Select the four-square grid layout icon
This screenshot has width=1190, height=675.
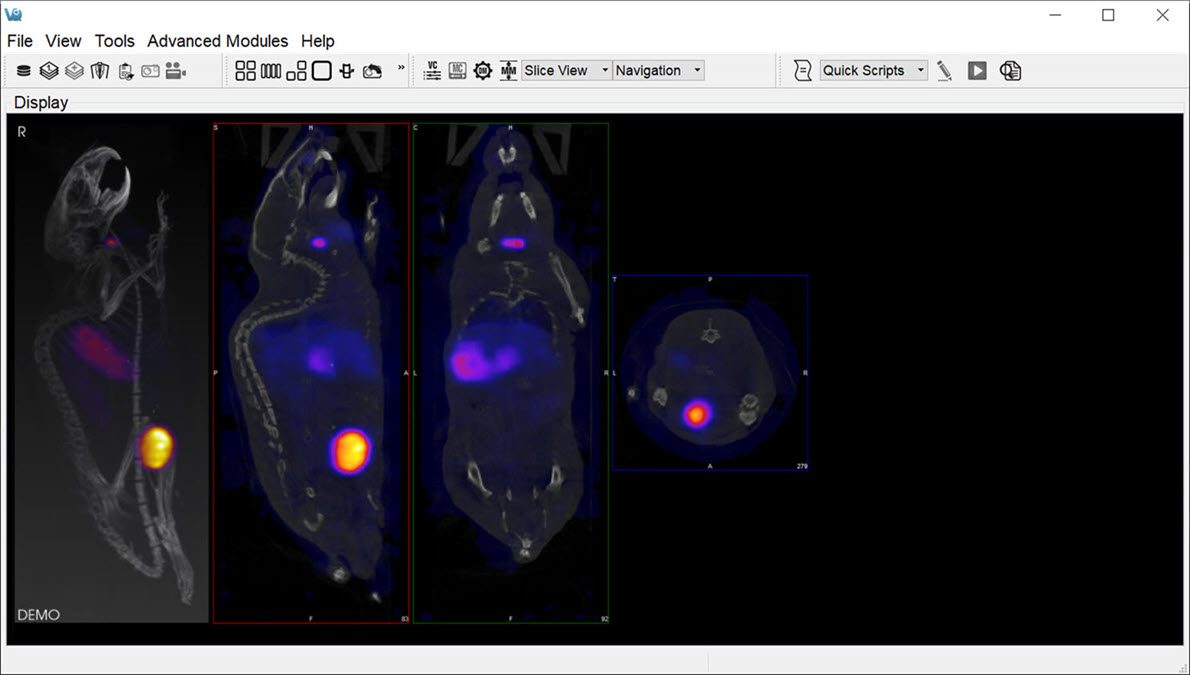pos(245,71)
